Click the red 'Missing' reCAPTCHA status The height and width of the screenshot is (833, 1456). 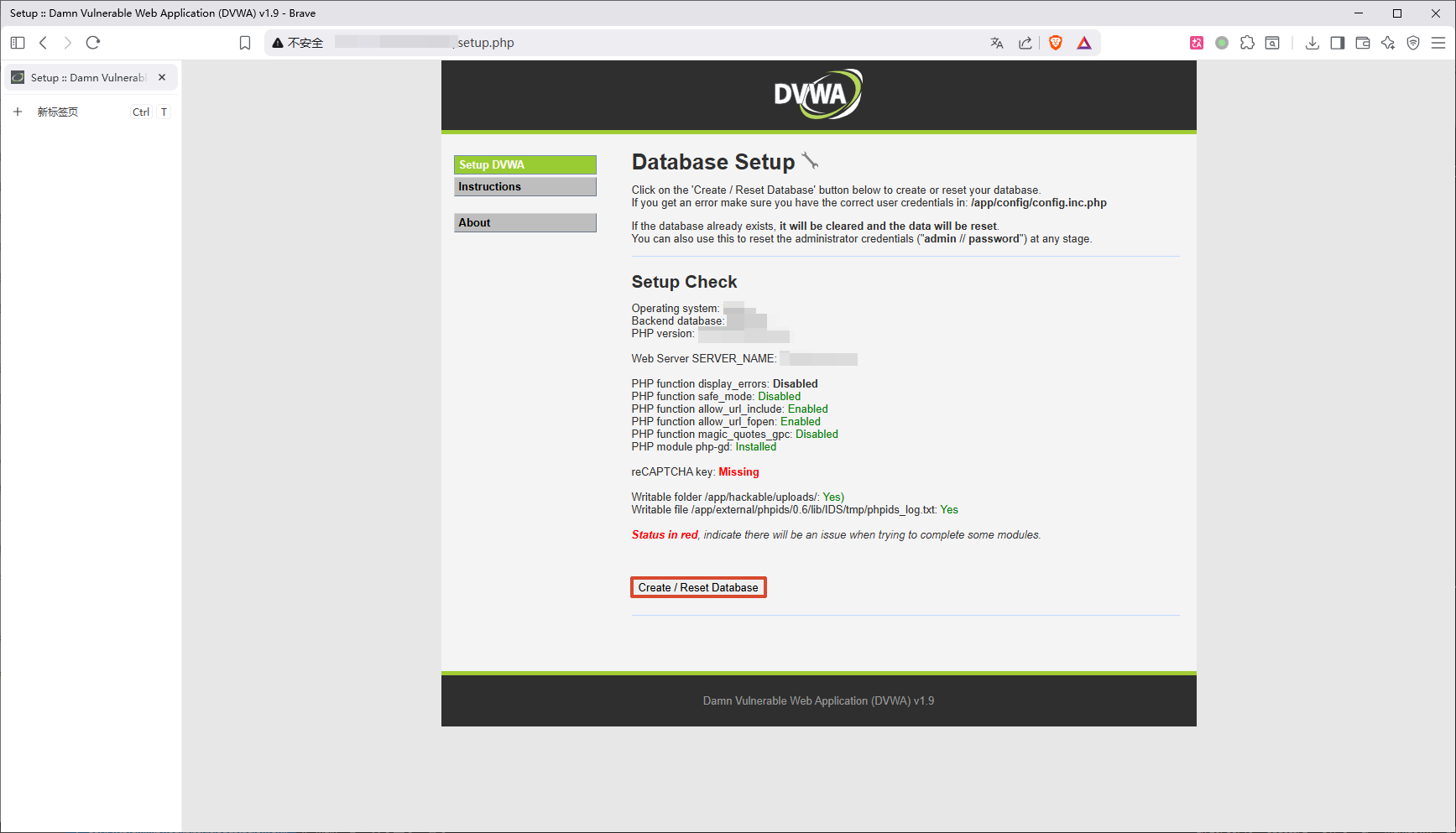pyautogui.click(x=738, y=472)
